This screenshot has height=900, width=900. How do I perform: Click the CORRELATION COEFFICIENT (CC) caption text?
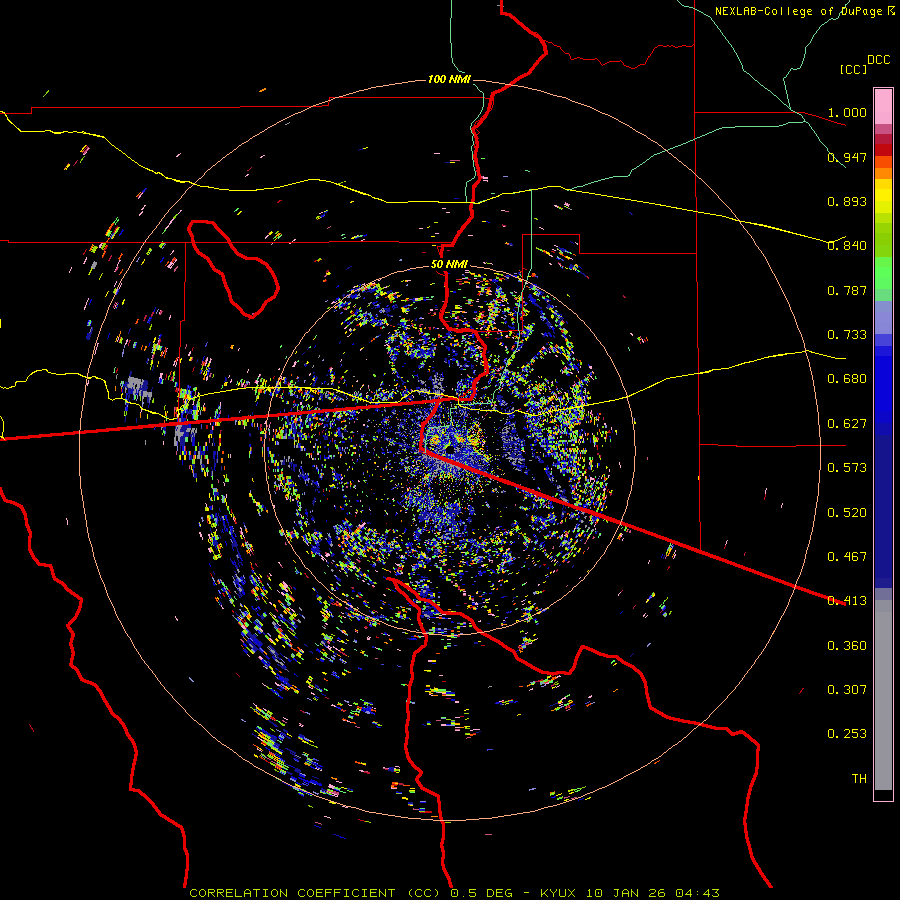[x=315, y=893]
